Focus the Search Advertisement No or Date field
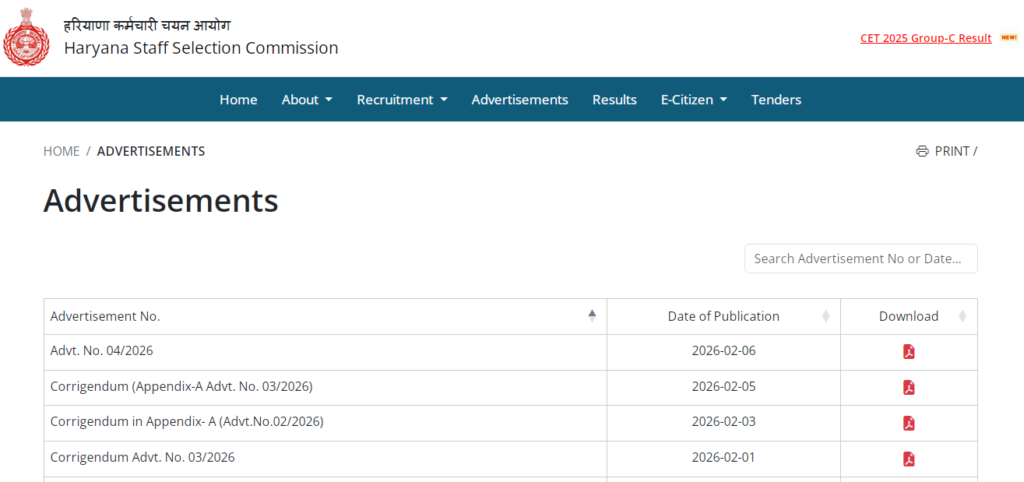The height and width of the screenshot is (482, 1024). 860,258
